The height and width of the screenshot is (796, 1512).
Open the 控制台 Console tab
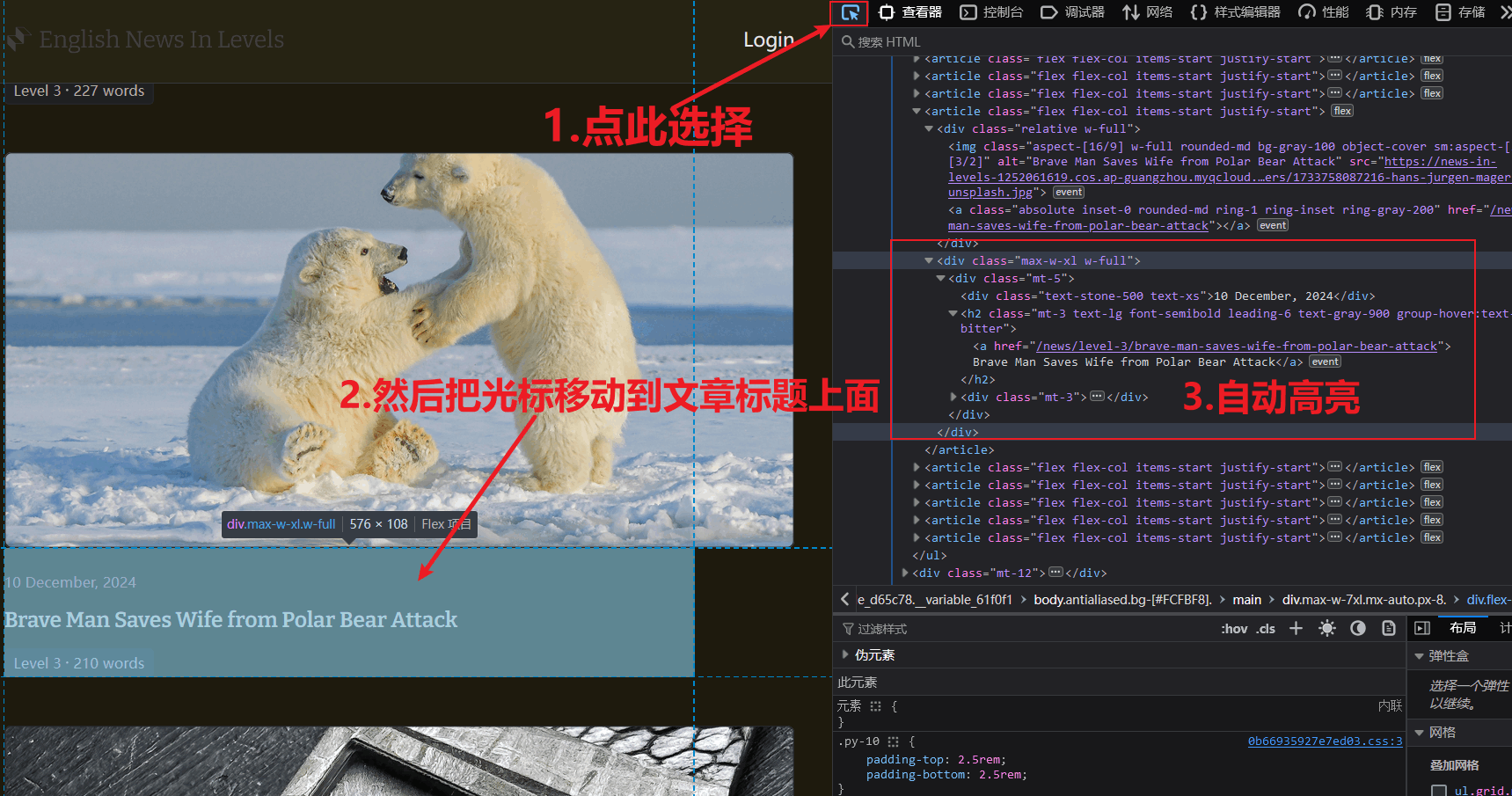(x=992, y=12)
